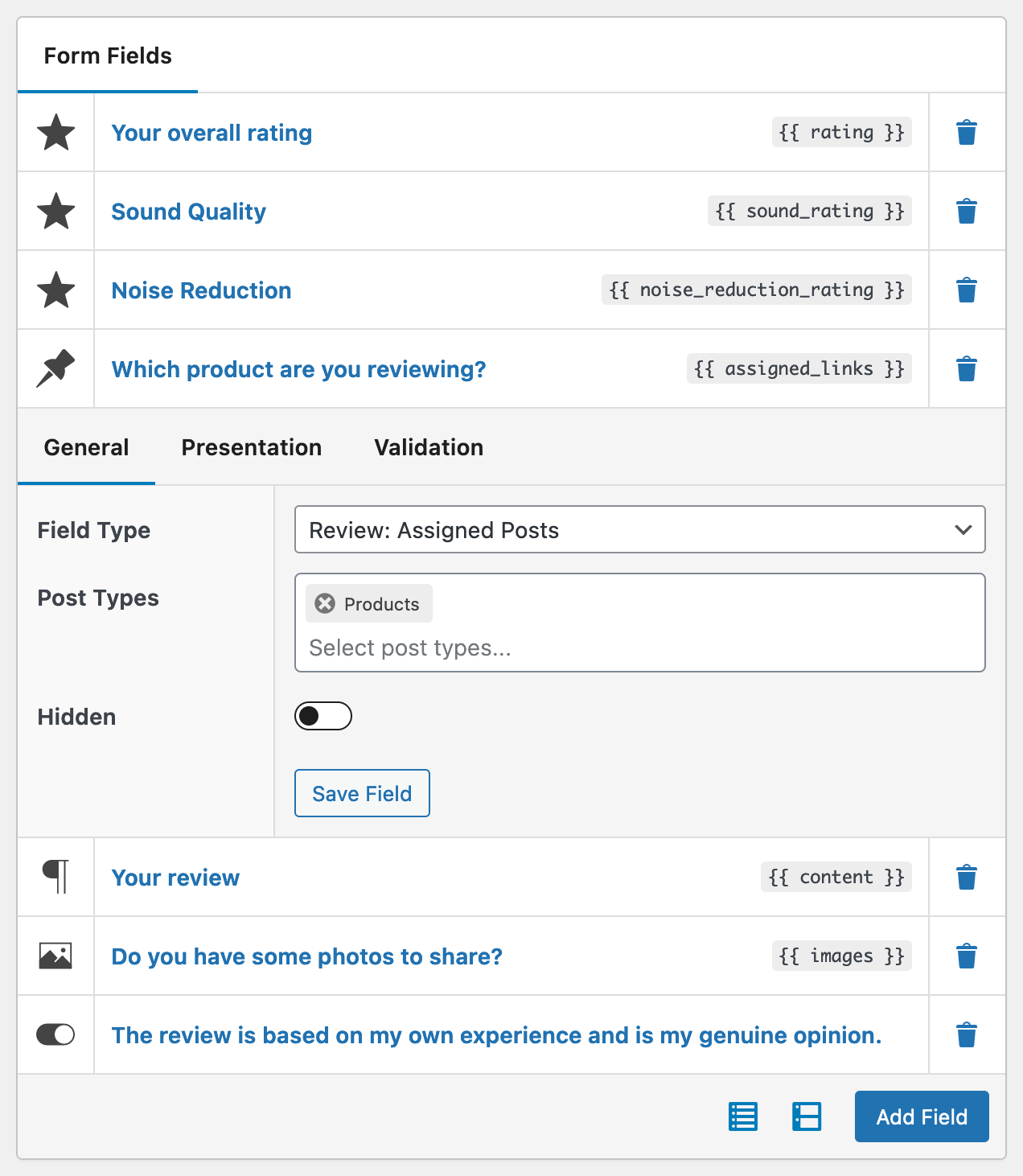Click the star icon for Your overall rating

tap(55, 132)
